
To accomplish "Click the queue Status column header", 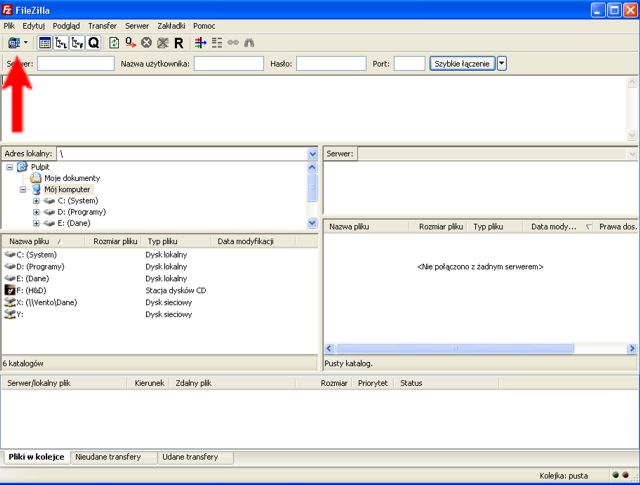I will (x=447, y=383).
